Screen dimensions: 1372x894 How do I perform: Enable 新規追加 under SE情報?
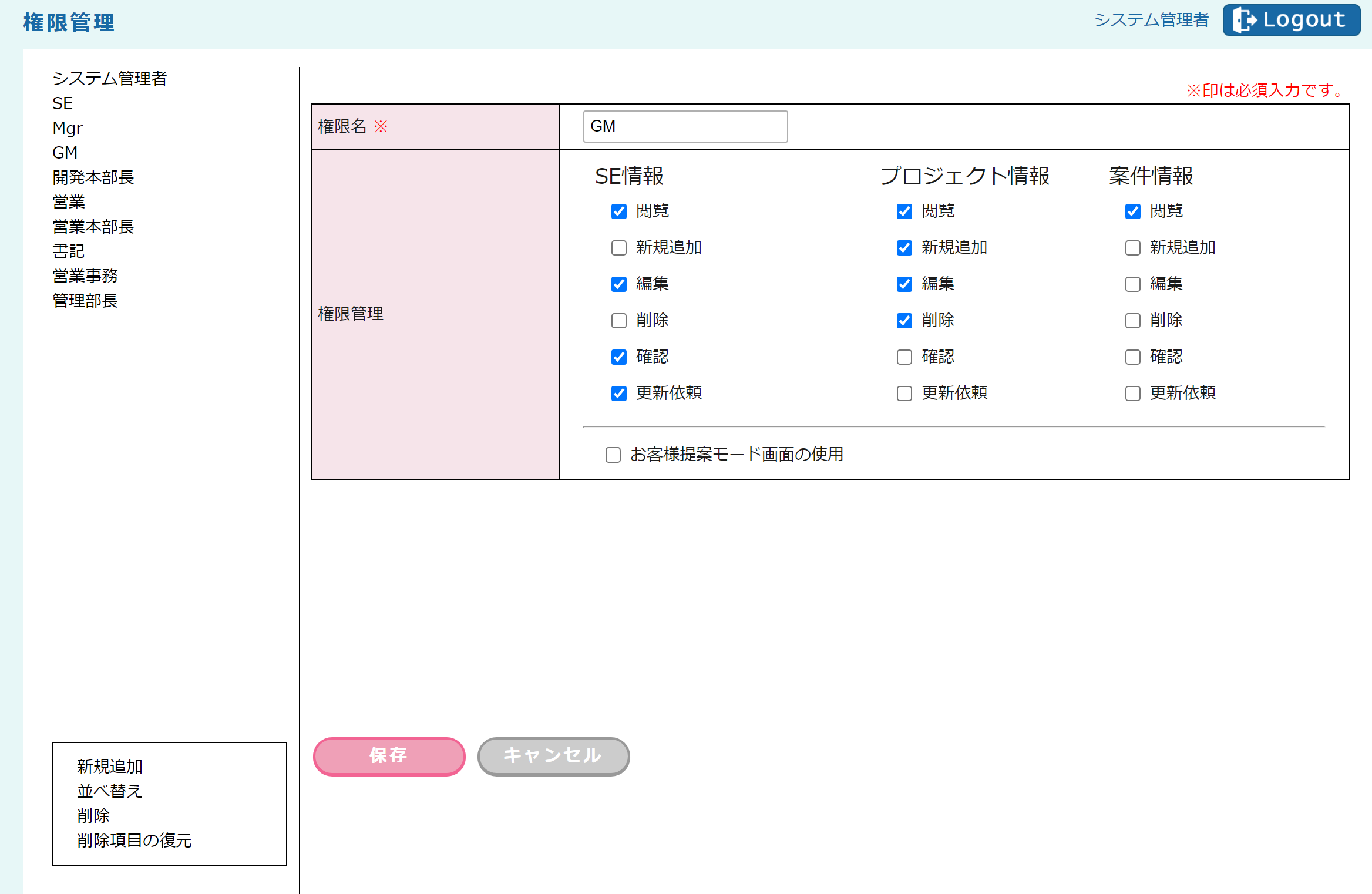point(618,248)
